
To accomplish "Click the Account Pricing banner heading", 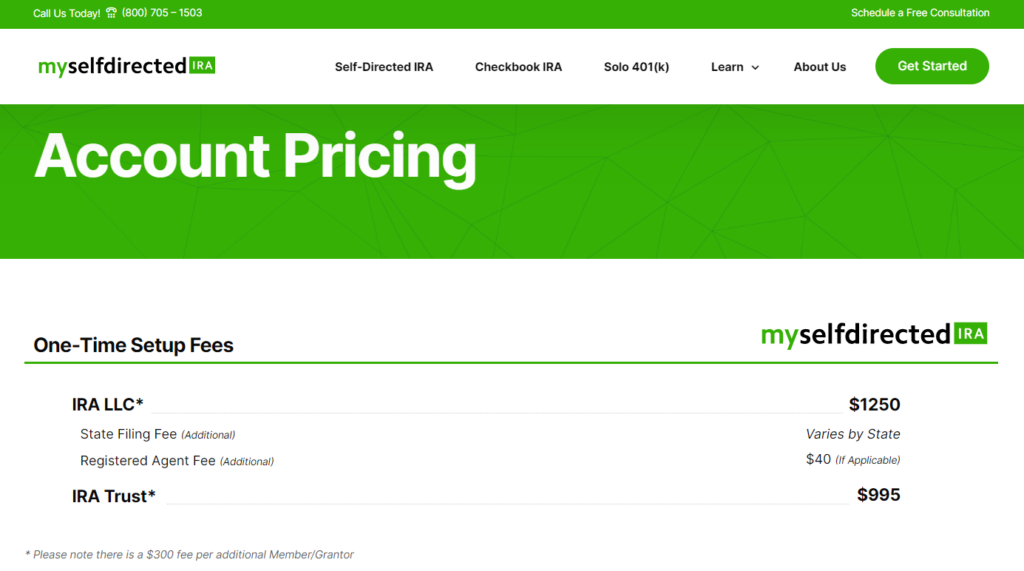I will point(255,156).
